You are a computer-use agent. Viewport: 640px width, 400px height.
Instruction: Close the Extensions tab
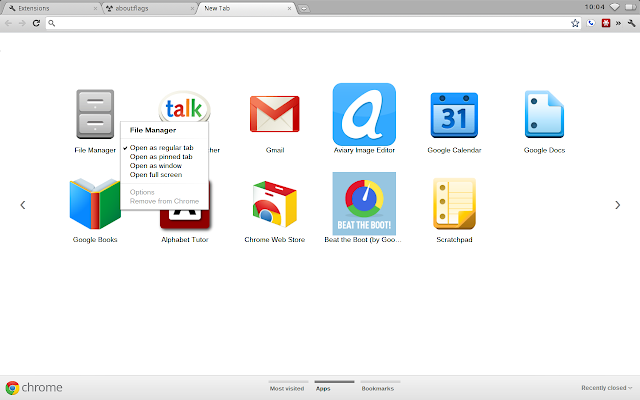(95, 8)
